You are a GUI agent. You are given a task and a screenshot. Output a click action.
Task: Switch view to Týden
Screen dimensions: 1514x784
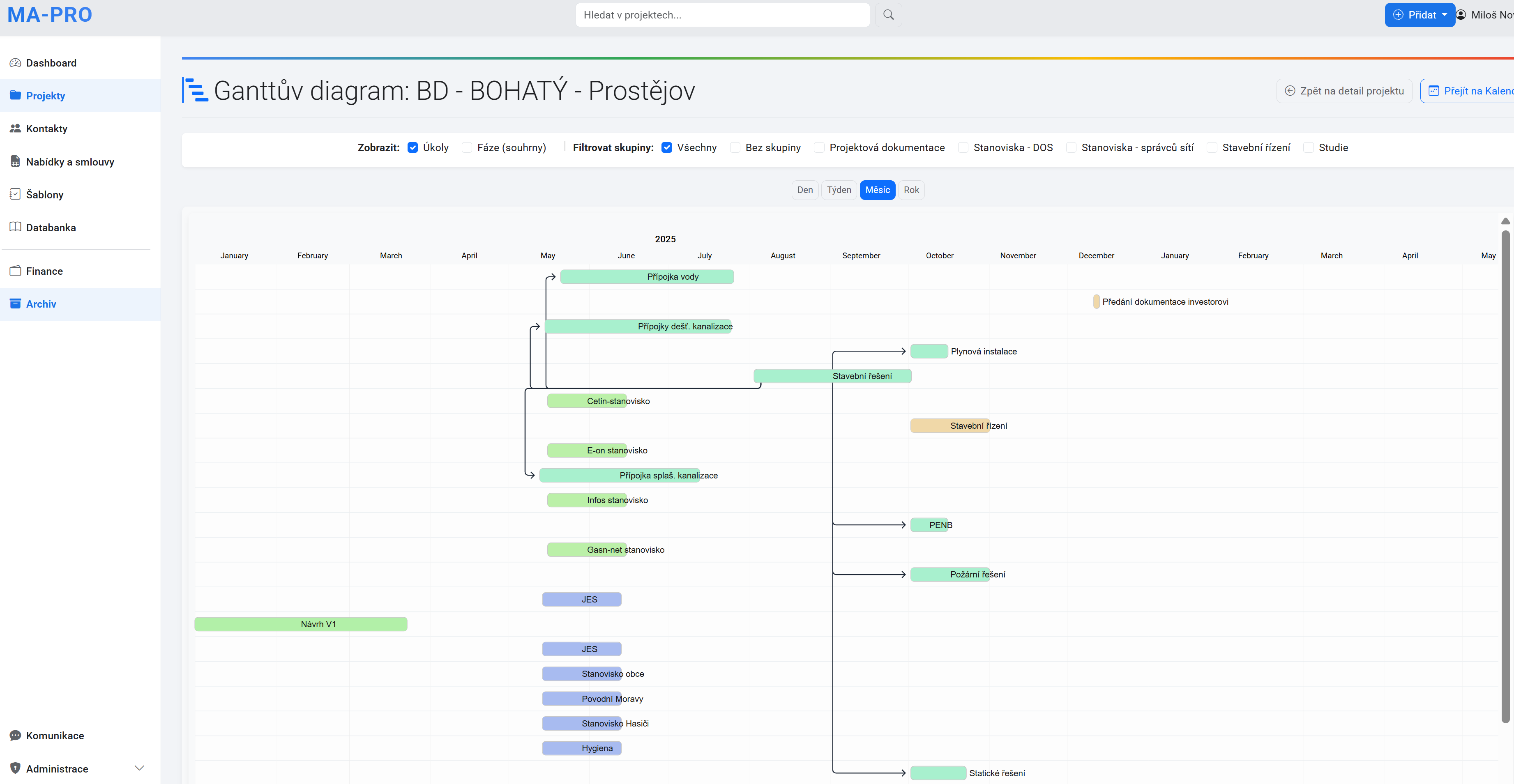pos(839,190)
